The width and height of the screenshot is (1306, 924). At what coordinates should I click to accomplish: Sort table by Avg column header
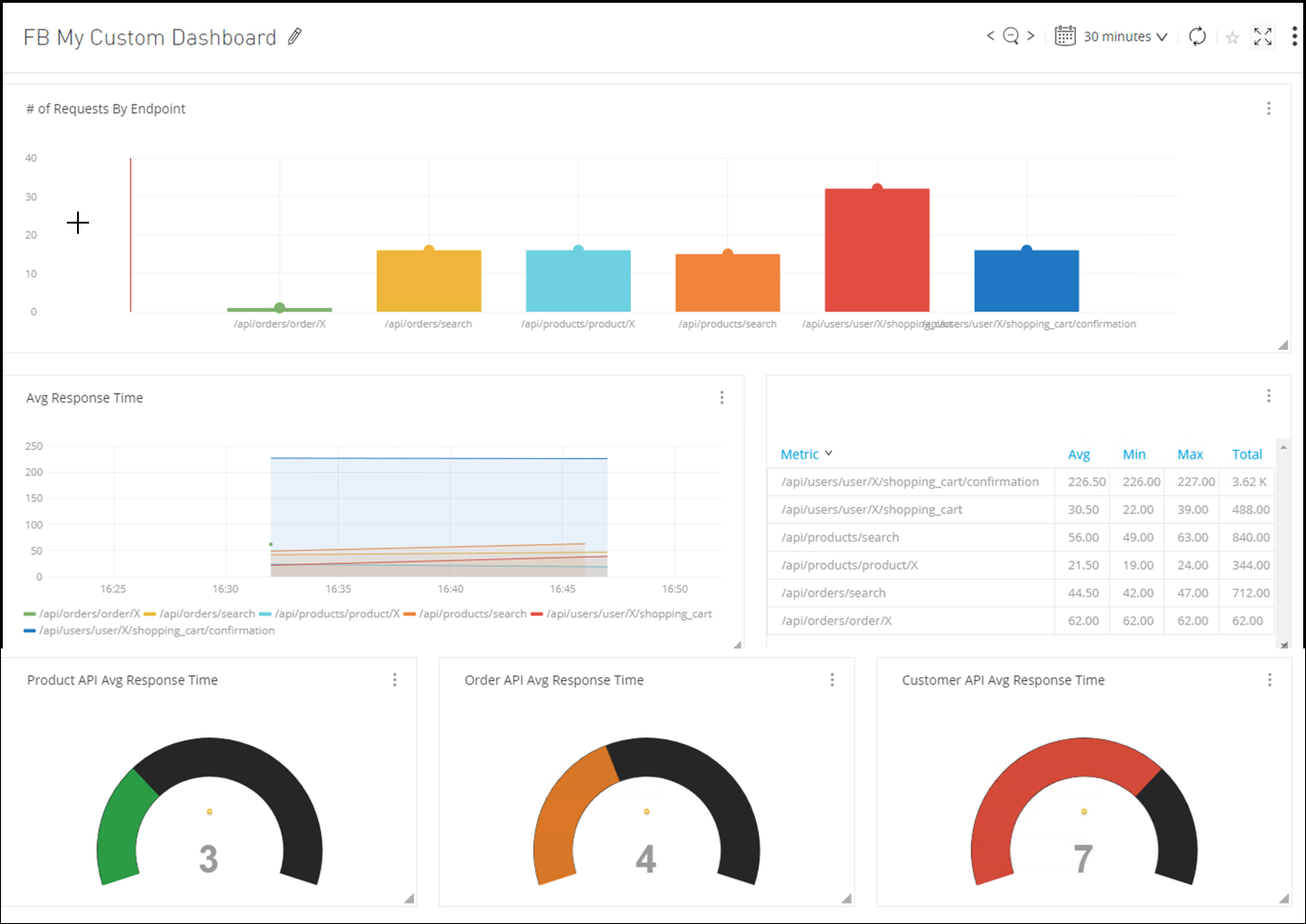click(x=1079, y=455)
